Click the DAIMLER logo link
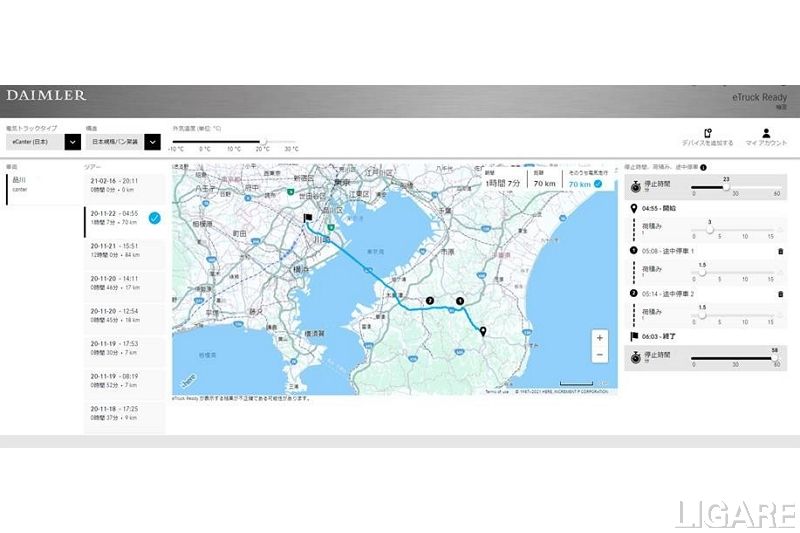800x533 pixels. click(x=46, y=96)
